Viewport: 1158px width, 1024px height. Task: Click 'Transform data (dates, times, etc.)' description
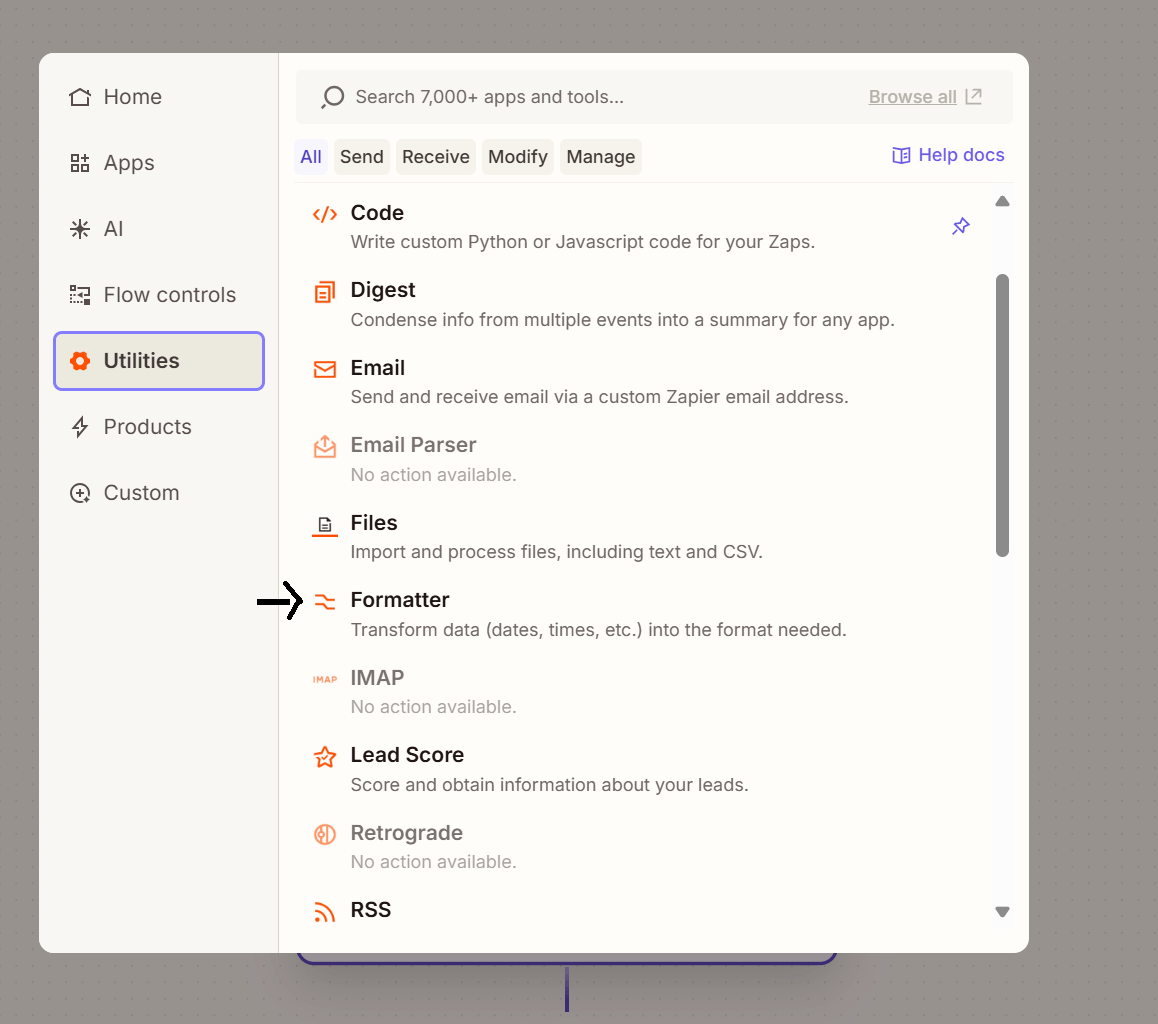click(599, 630)
